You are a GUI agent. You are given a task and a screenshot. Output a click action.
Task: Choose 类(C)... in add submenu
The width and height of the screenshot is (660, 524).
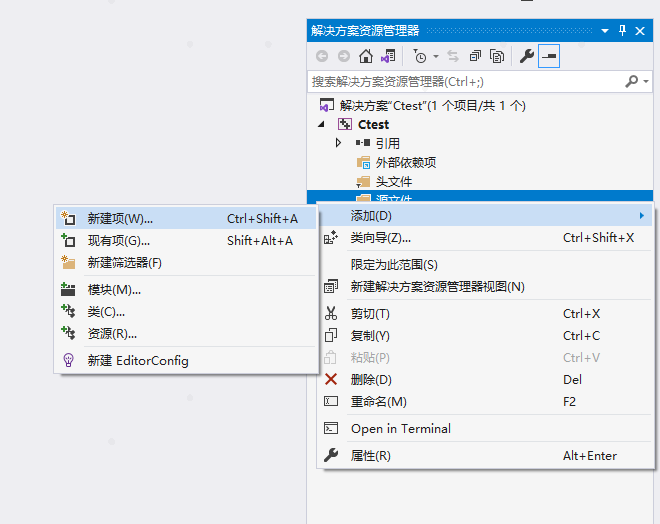tap(186, 312)
